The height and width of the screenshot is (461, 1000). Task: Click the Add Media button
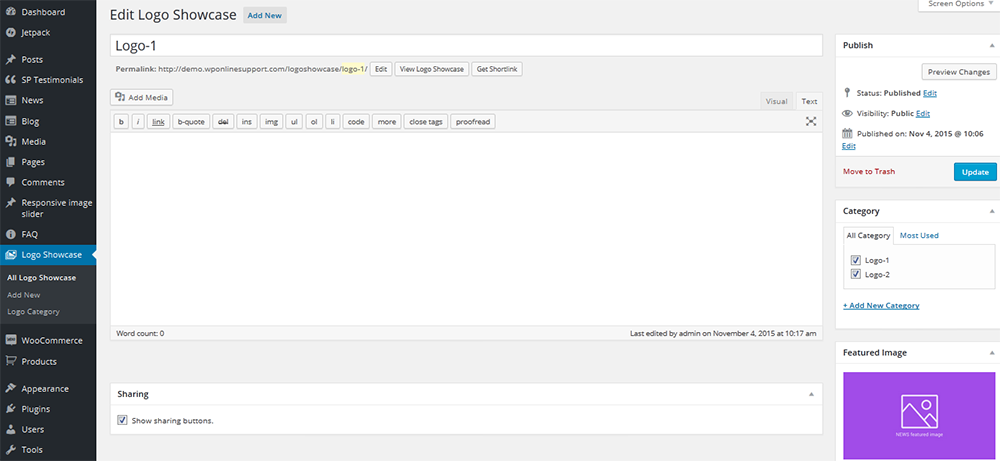[x=142, y=98]
